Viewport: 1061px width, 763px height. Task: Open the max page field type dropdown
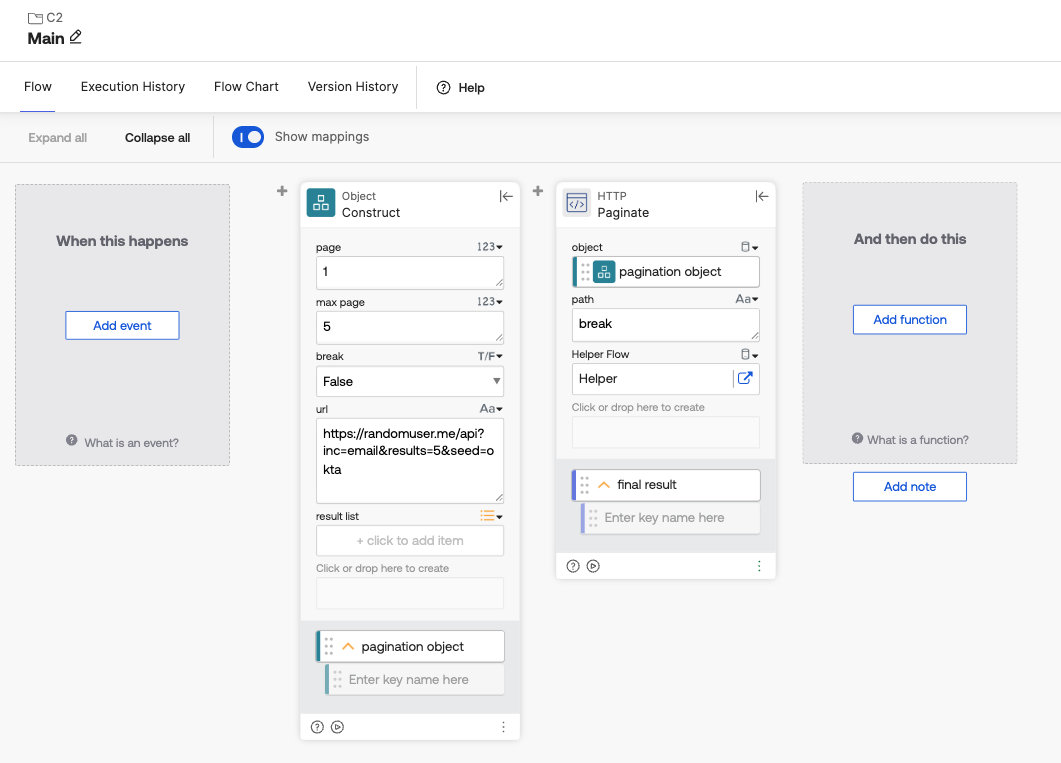point(489,302)
